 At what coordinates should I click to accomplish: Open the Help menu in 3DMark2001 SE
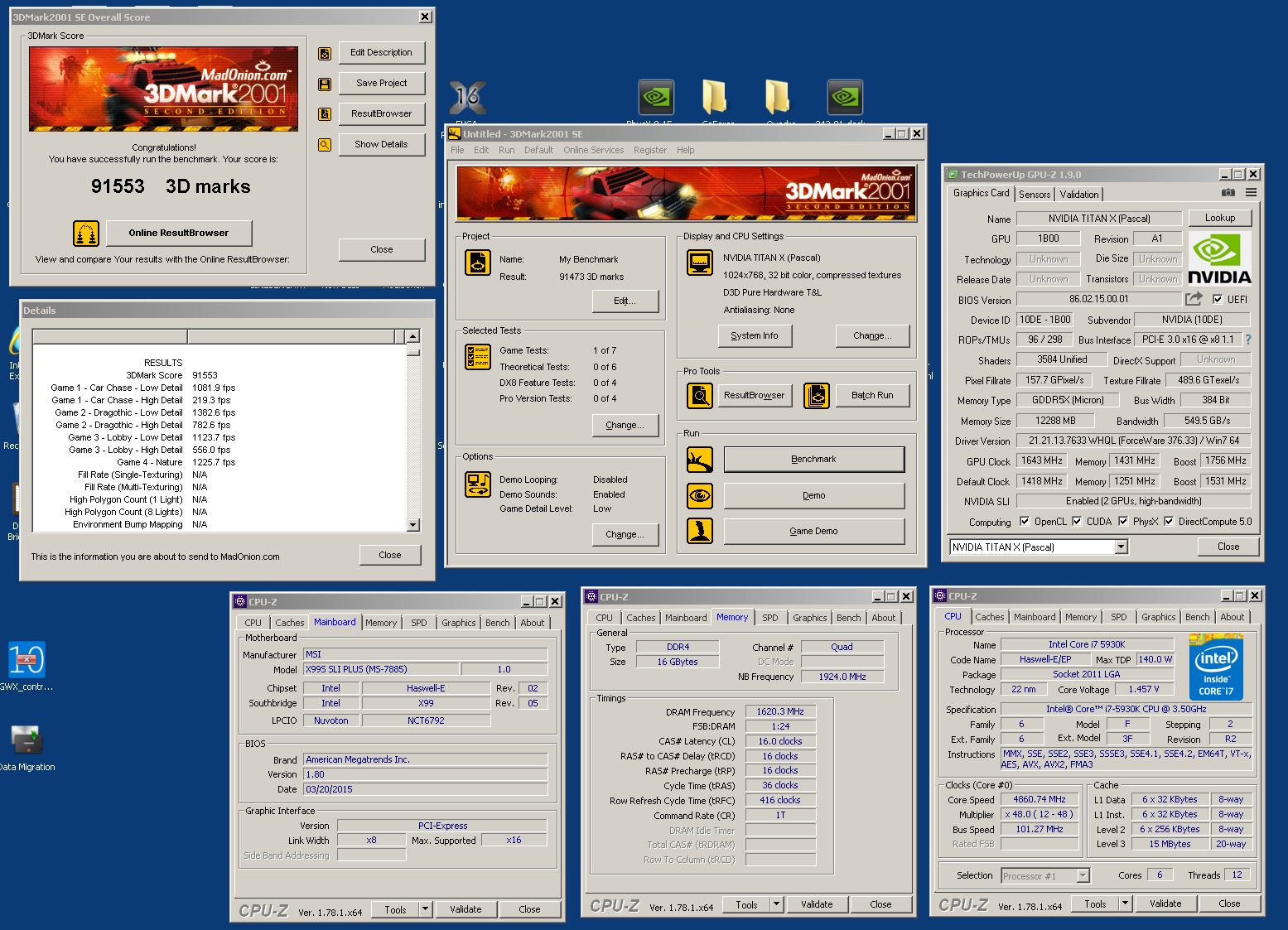click(x=685, y=150)
